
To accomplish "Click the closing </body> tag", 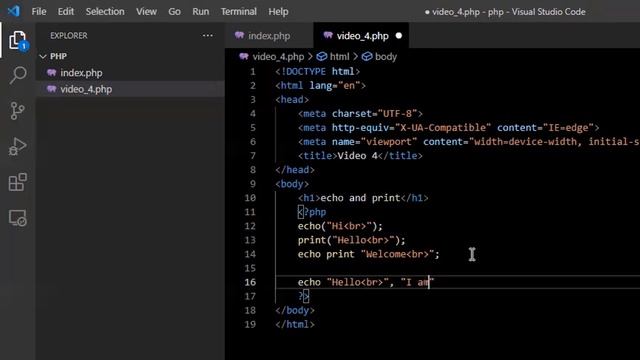I will (x=295, y=310).
